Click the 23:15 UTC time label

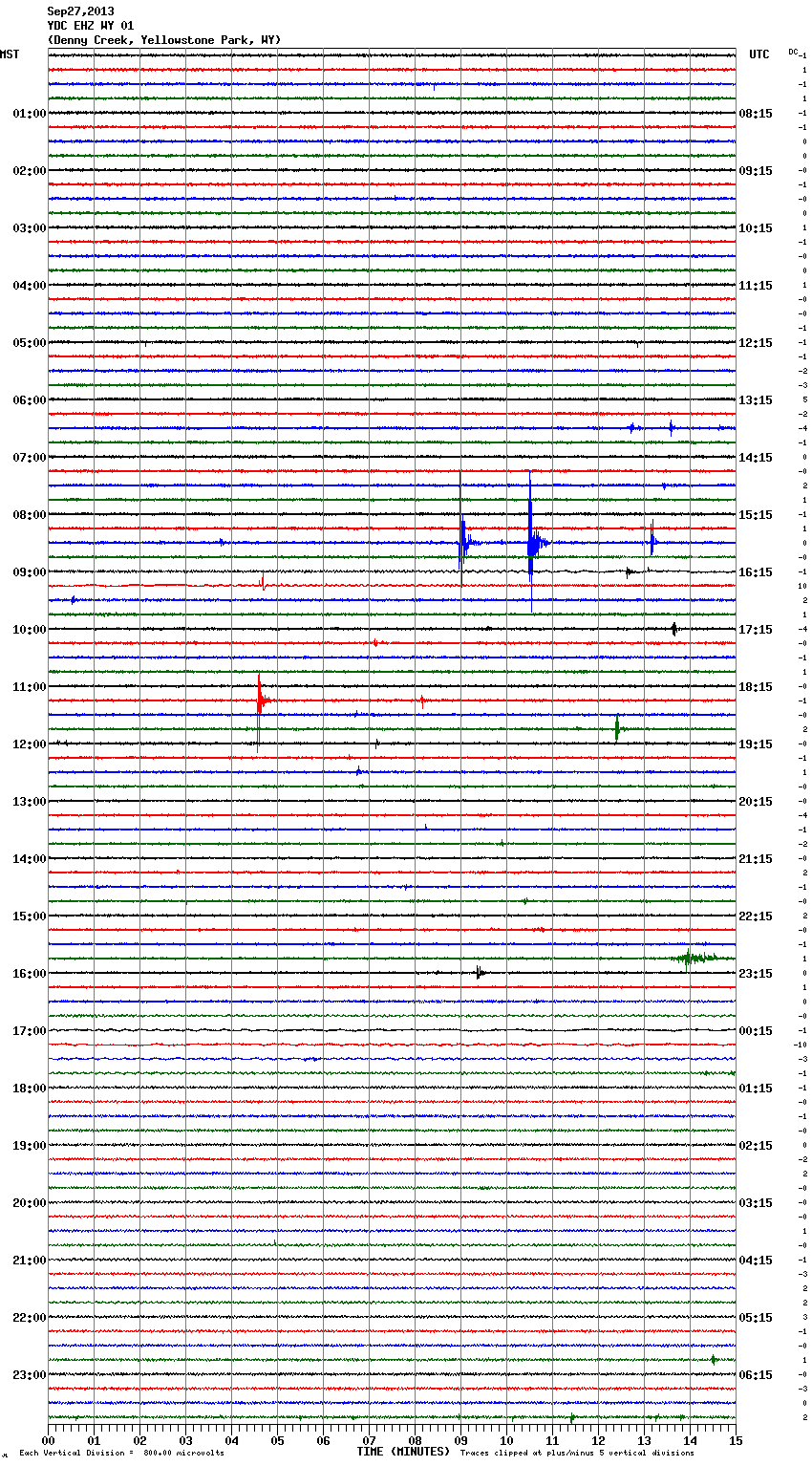click(756, 974)
